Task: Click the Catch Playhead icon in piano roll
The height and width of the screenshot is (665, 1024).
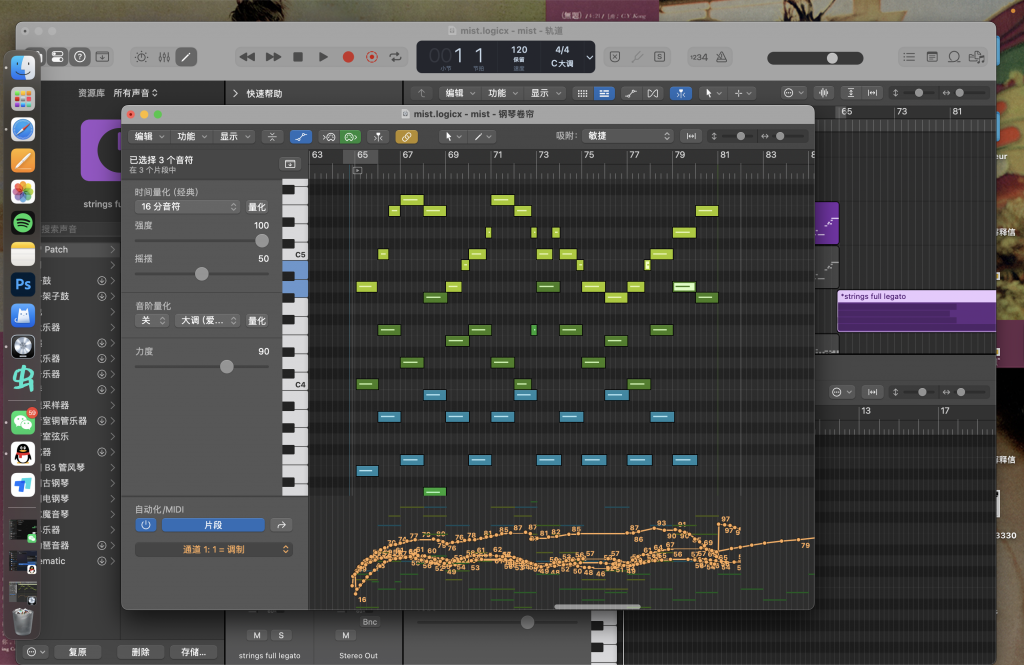Action: [378, 136]
